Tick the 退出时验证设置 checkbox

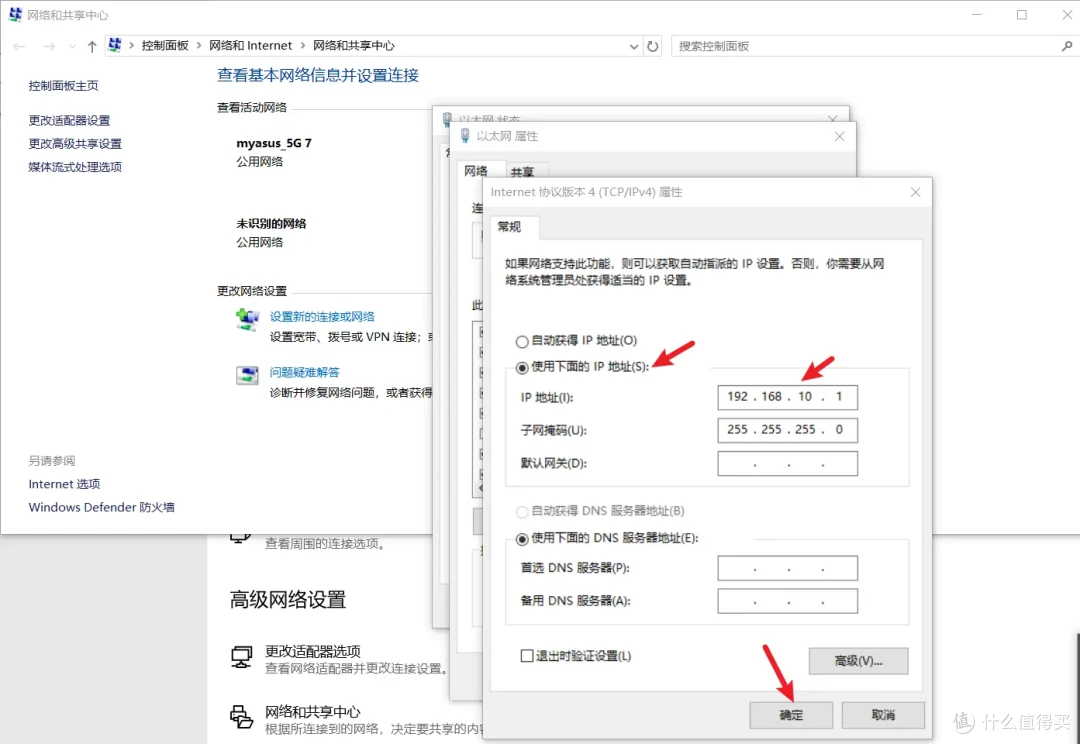(527, 656)
